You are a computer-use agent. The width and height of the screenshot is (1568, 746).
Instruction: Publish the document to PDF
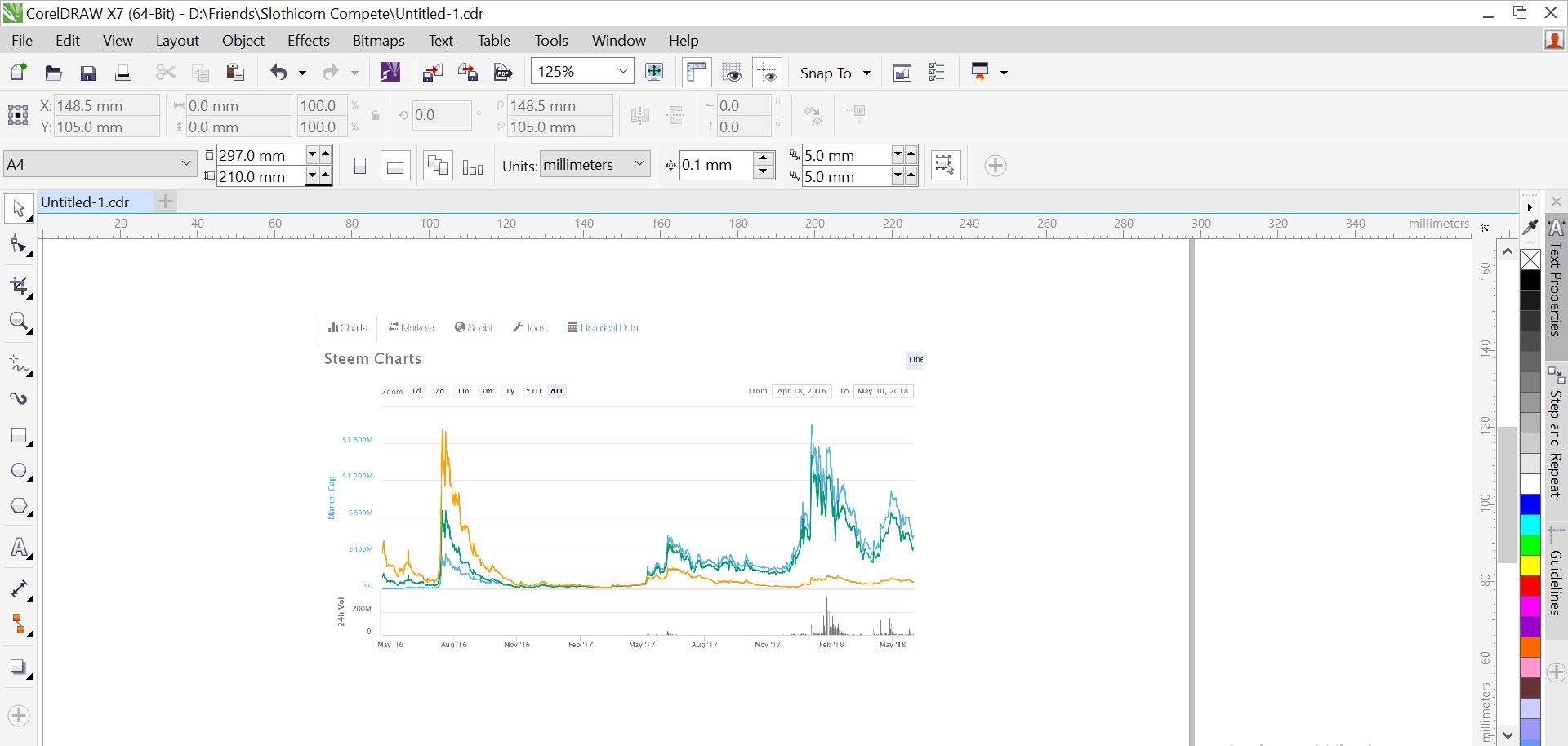[x=503, y=73]
